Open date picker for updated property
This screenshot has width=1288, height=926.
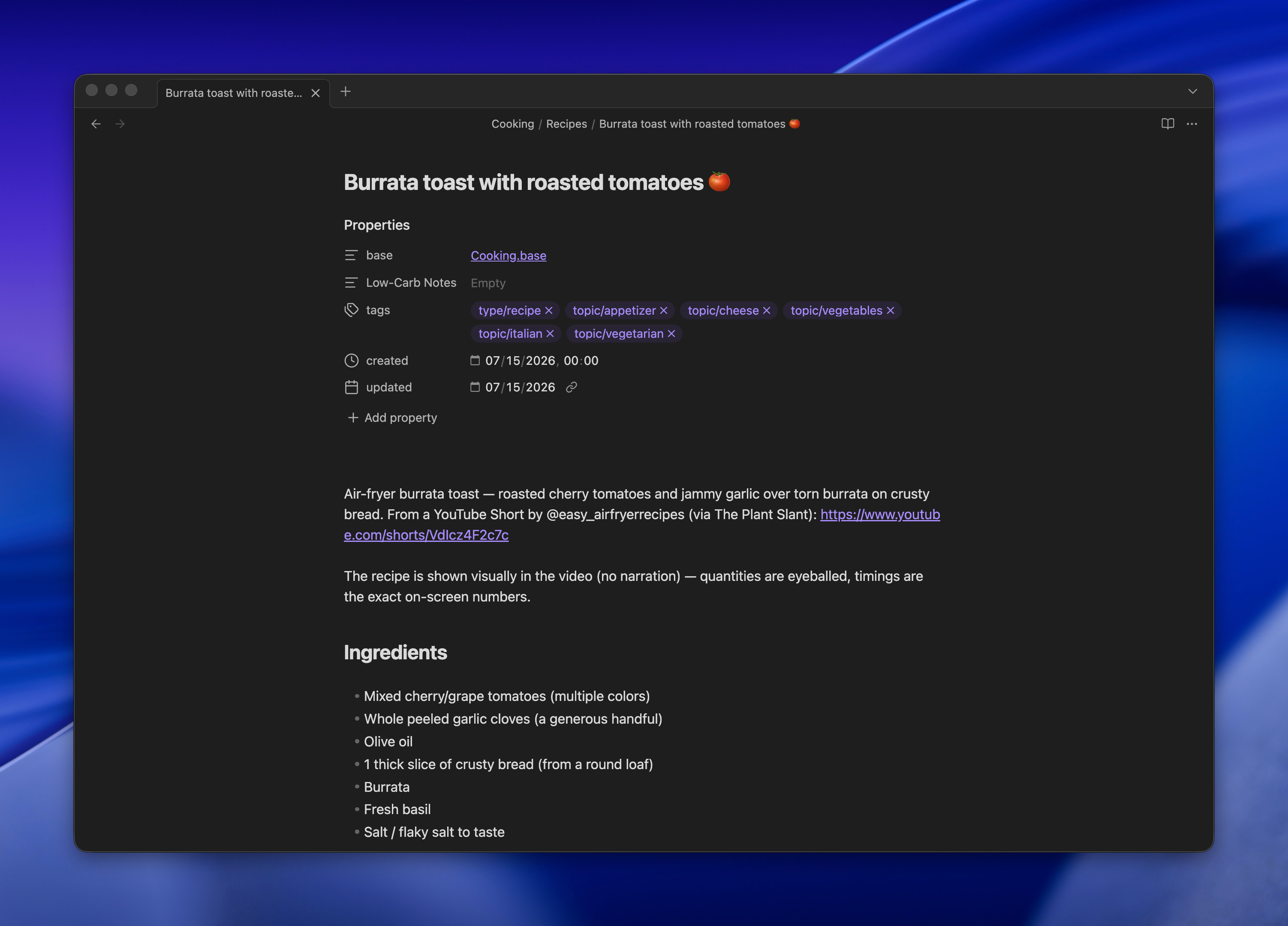[x=475, y=387]
